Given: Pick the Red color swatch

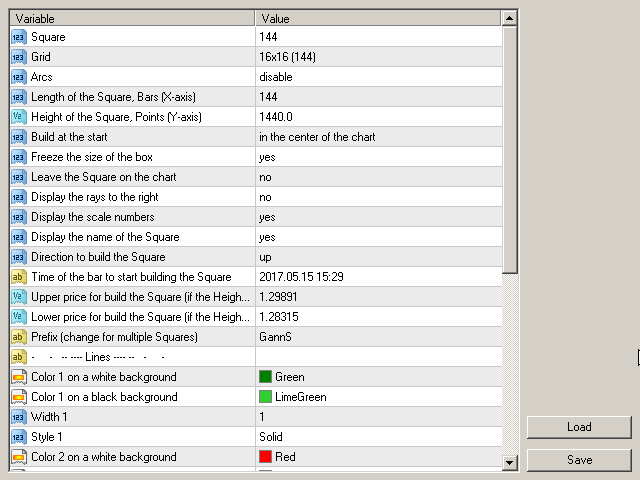Looking at the screenshot, I should pos(265,457).
